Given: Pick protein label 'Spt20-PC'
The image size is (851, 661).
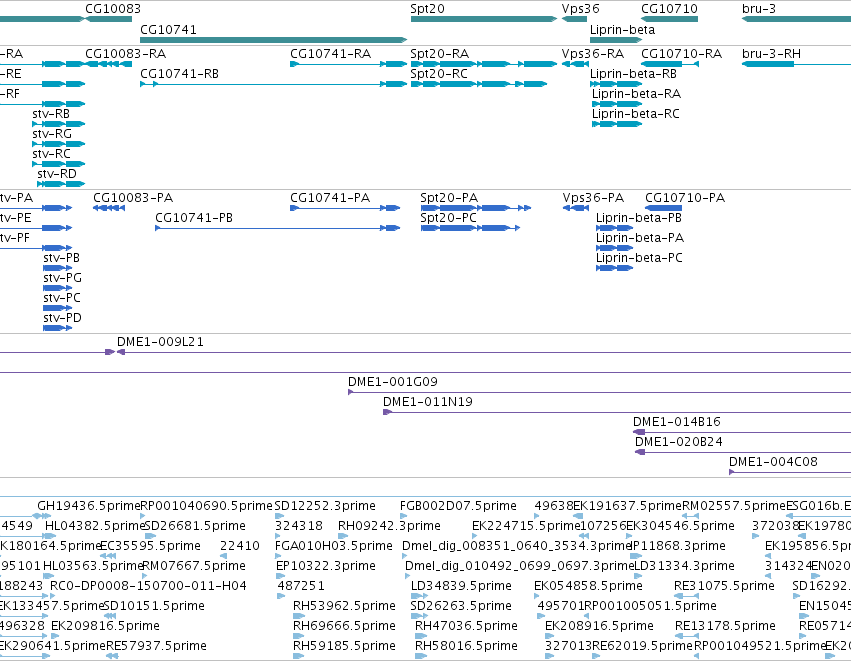Looking at the screenshot, I should [449, 218].
